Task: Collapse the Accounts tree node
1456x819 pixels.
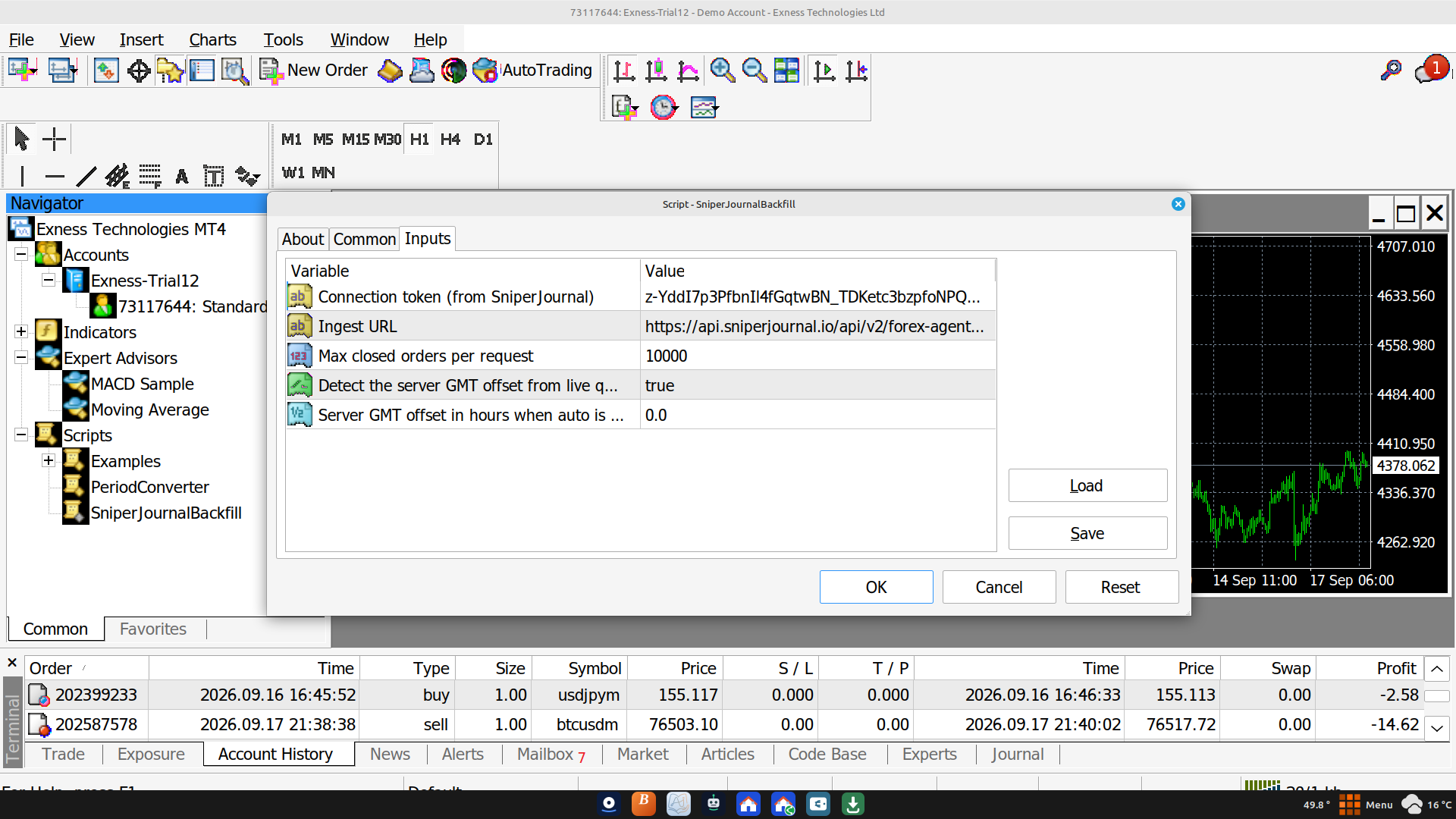Action: point(21,254)
